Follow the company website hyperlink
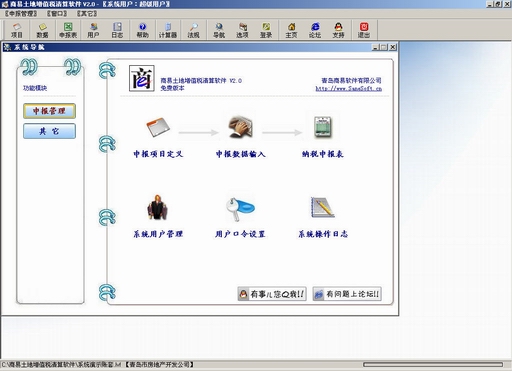The image size is (512, 371). (348, 88)
